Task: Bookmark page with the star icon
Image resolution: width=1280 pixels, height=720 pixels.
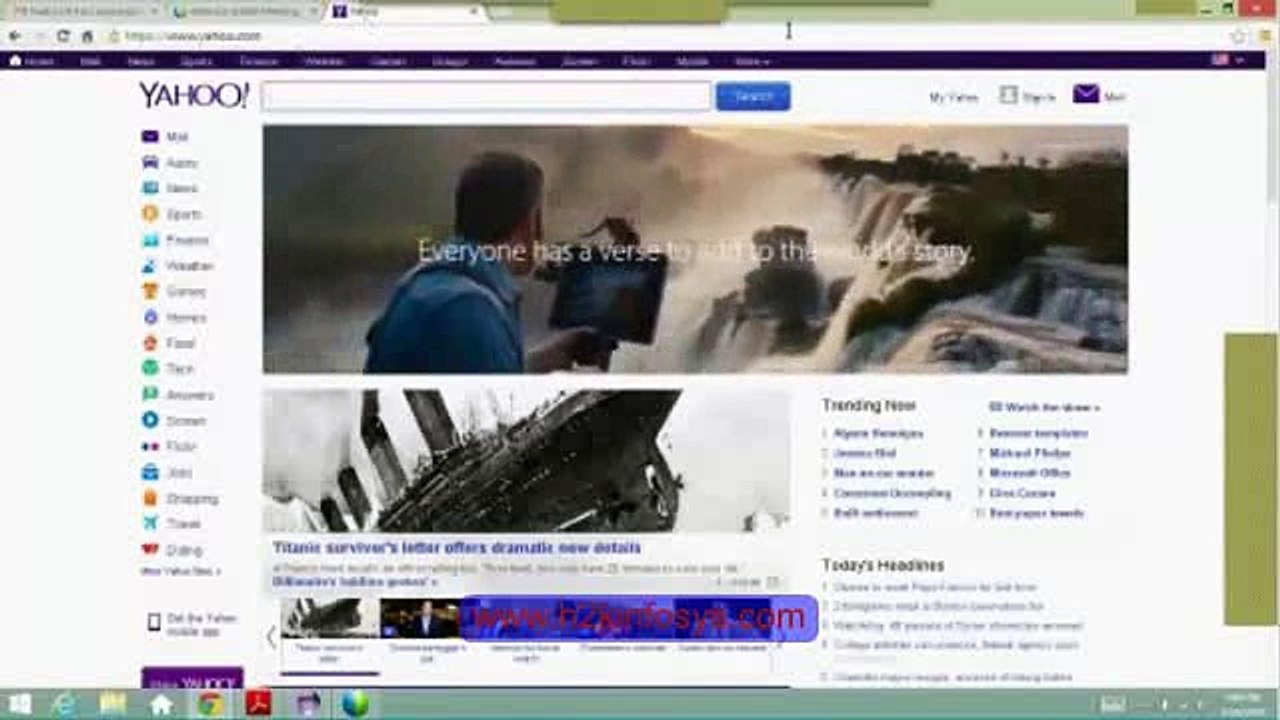Action: click(x=1238, y=36)
